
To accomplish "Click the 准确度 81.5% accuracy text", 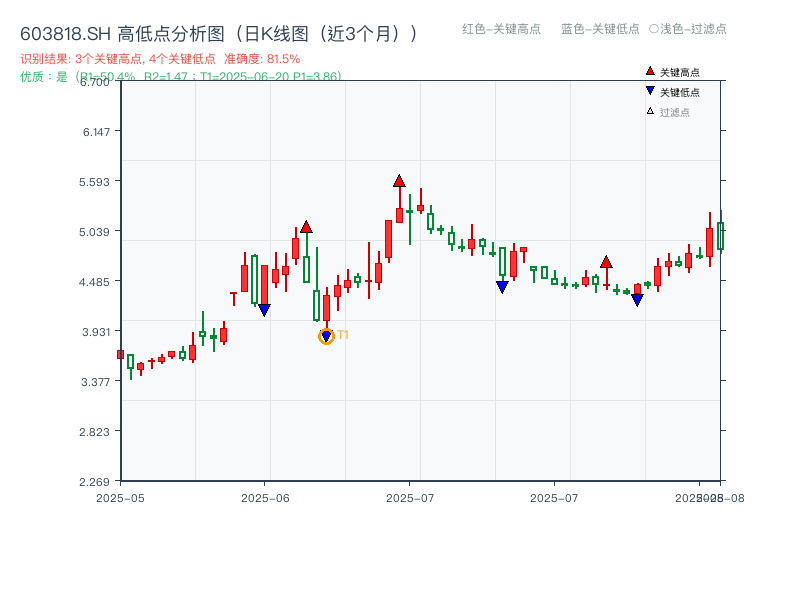I will pyautogui.click(x=260, y=59).
